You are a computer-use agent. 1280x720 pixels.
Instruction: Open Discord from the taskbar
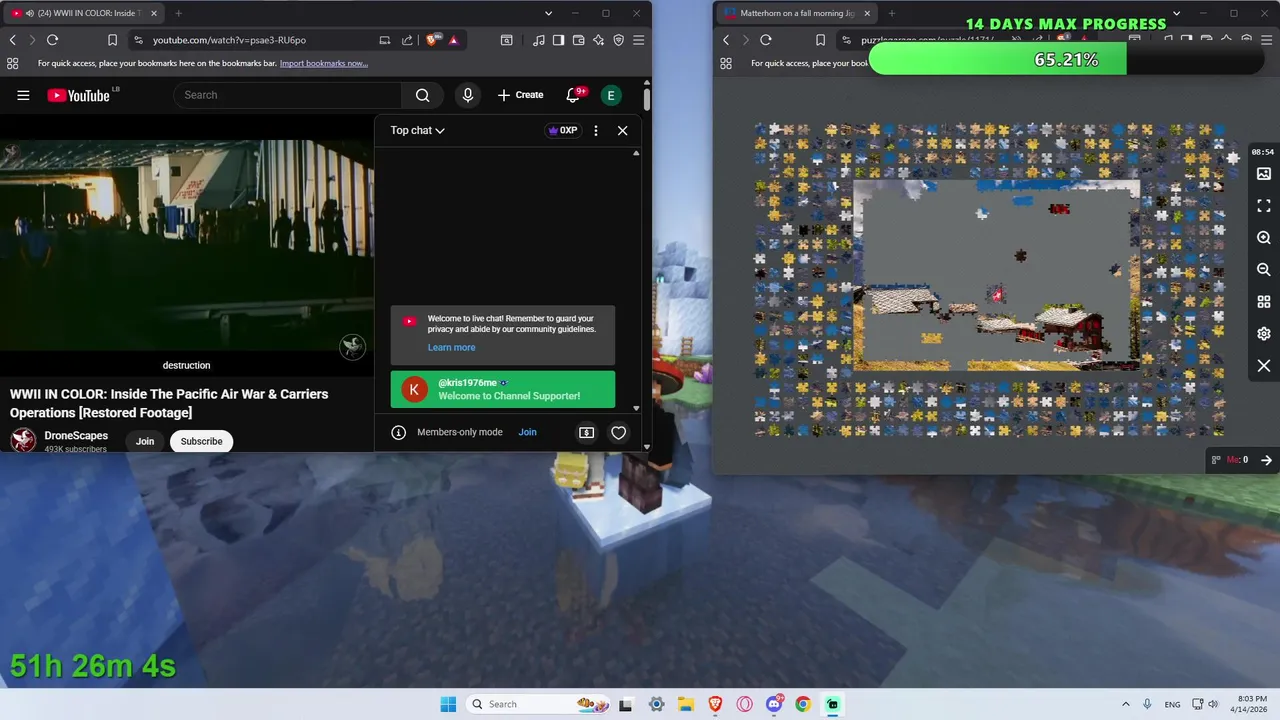click(x=774, y=704)
